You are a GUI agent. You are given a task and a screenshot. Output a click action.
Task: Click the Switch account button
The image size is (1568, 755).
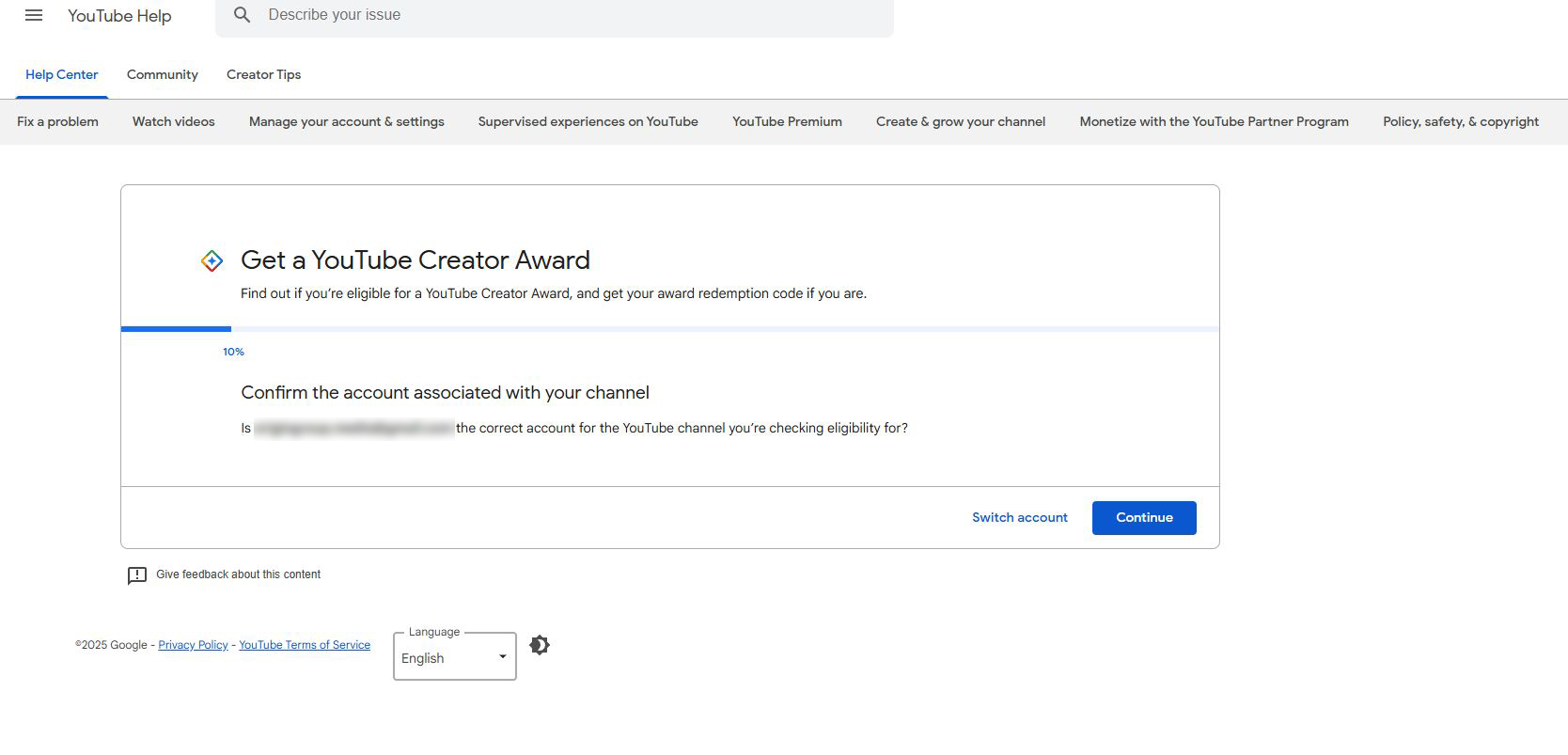[x=1020, y=518]
